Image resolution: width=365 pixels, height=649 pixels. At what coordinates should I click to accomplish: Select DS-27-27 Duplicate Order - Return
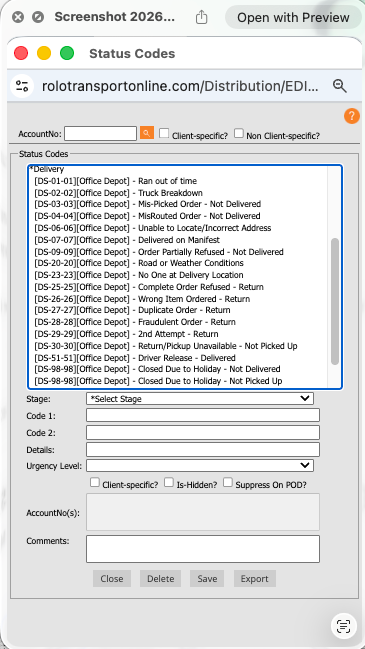178,310
